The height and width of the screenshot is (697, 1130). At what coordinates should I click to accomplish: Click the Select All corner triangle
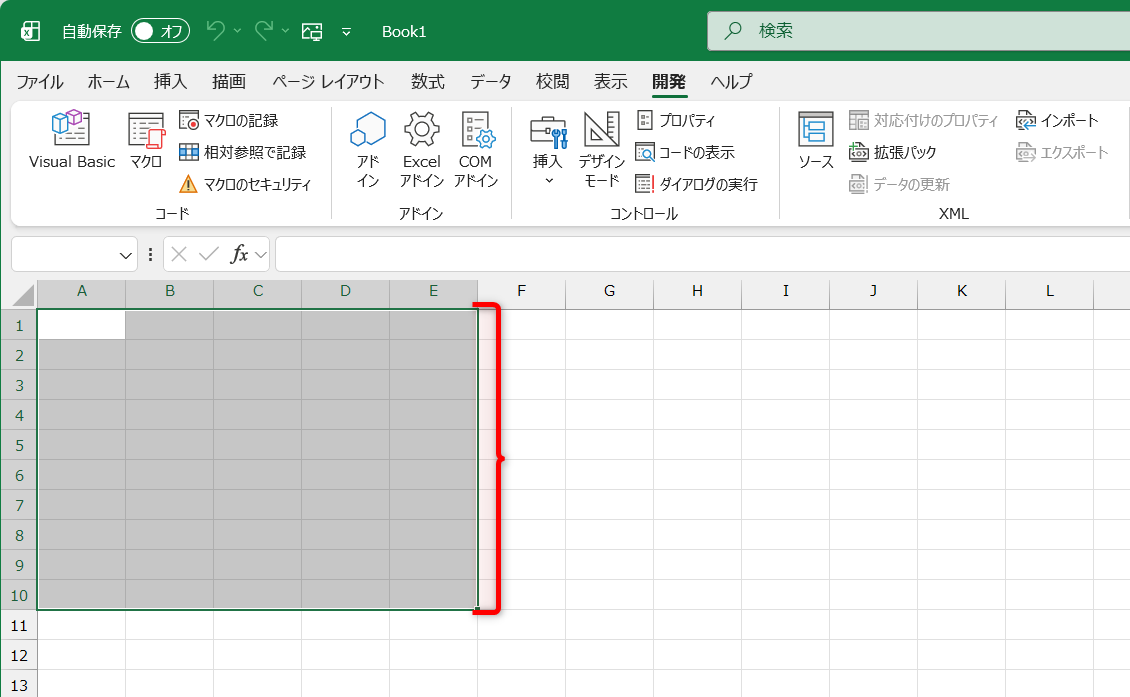22,296
